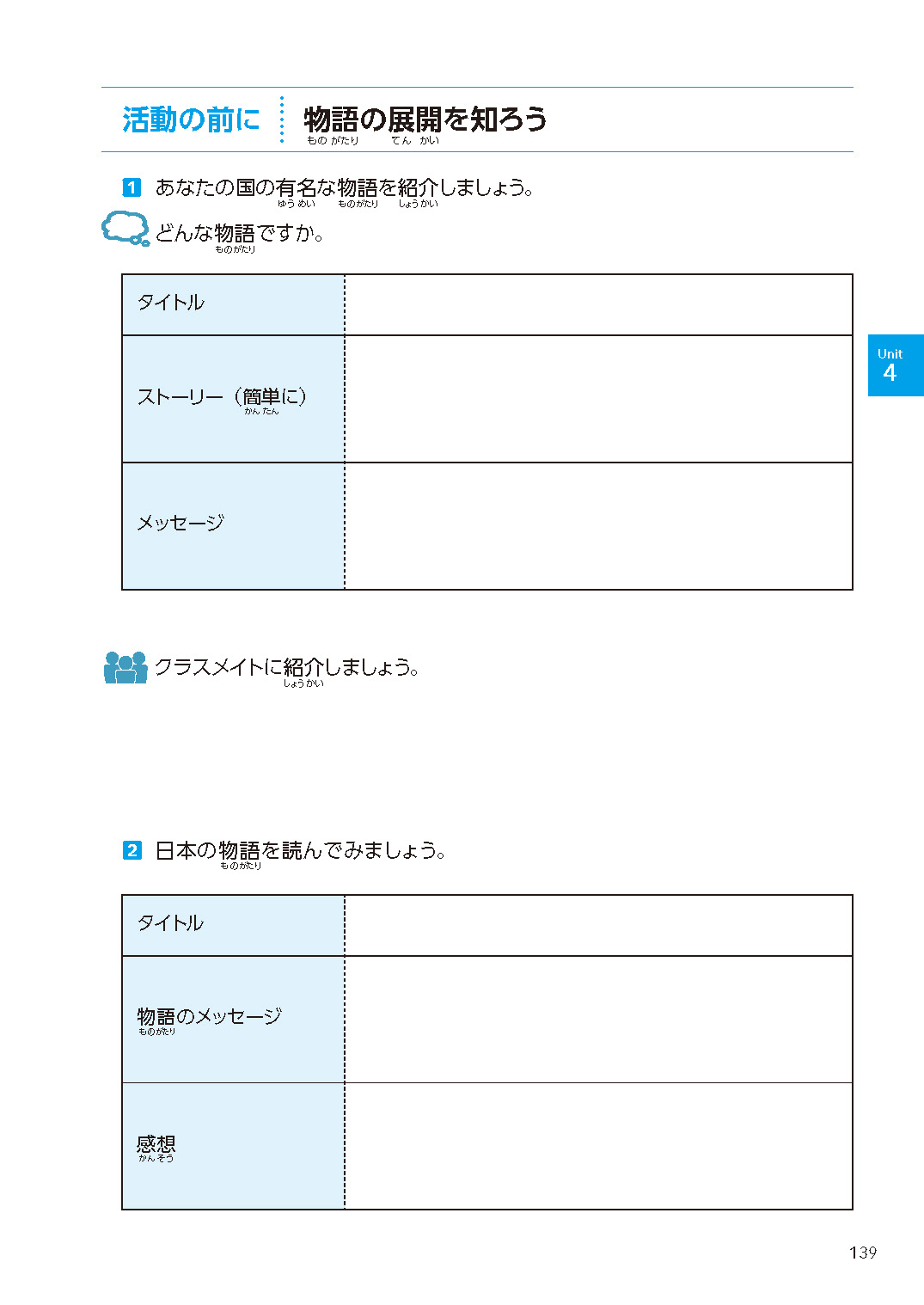This screenshot has height=1305, width=924.
Task: Select the Unit 4 side tab
Action: click(x=895, y=365)
